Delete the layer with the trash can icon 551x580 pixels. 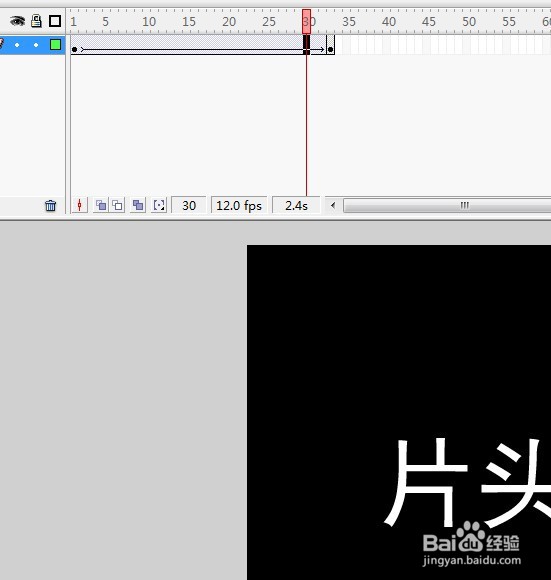tap(50, 205)
